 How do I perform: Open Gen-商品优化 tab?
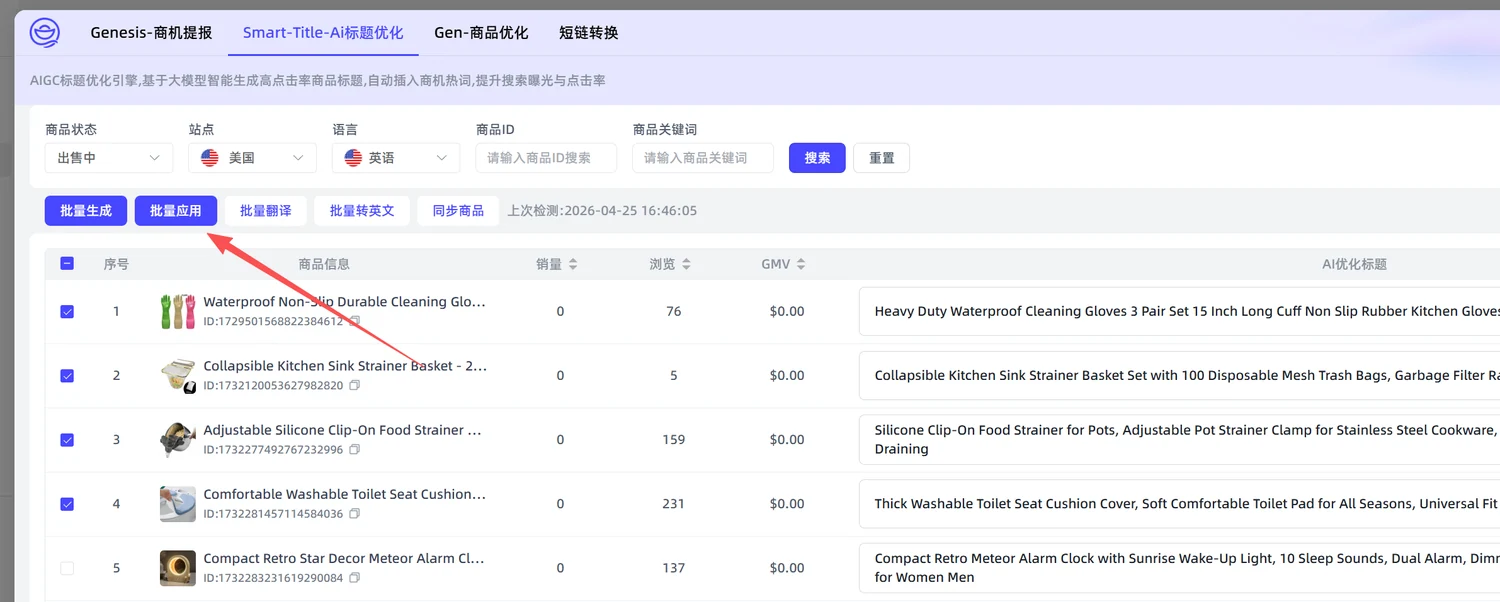(x=481, y=33)
